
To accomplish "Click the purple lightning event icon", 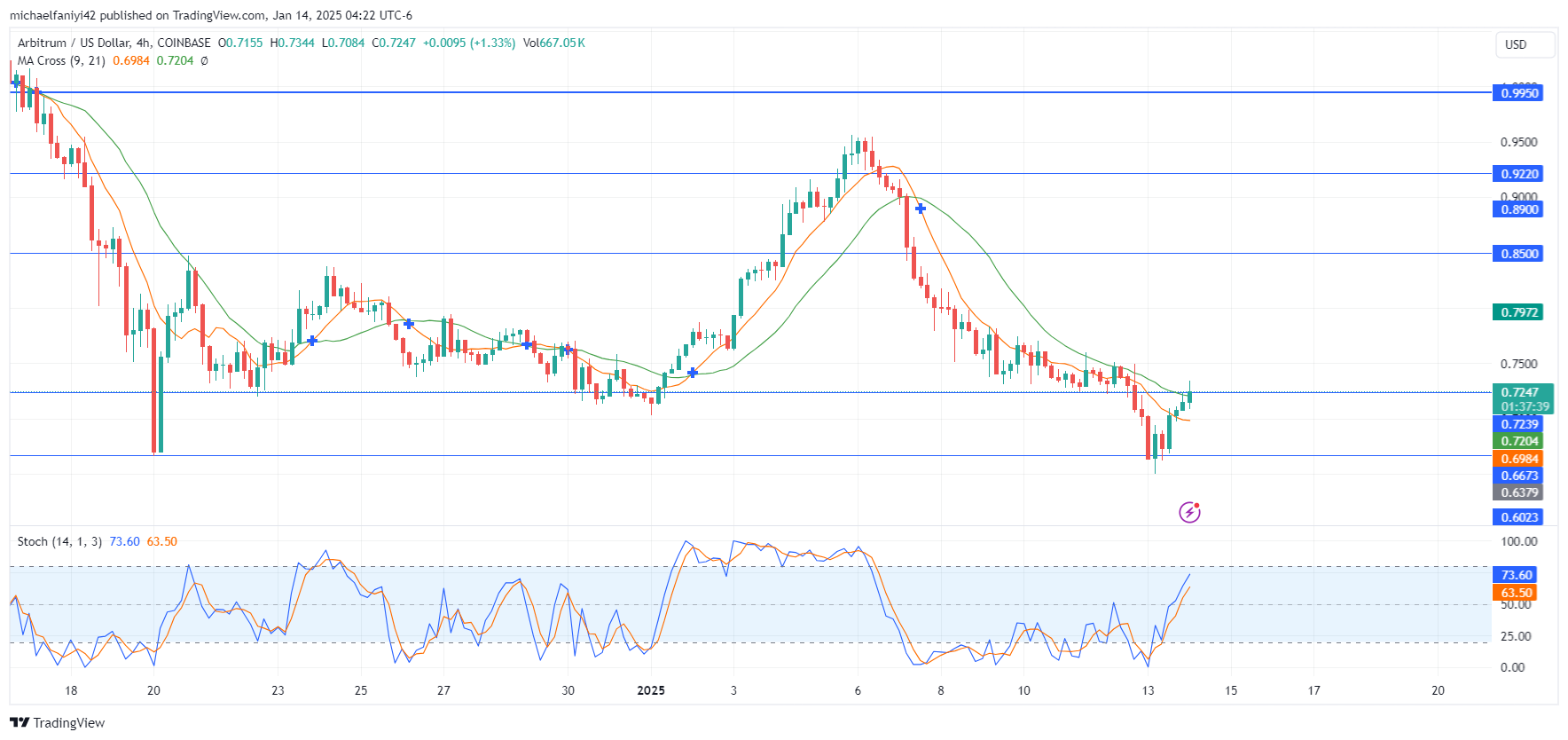I will (1189, 512).
